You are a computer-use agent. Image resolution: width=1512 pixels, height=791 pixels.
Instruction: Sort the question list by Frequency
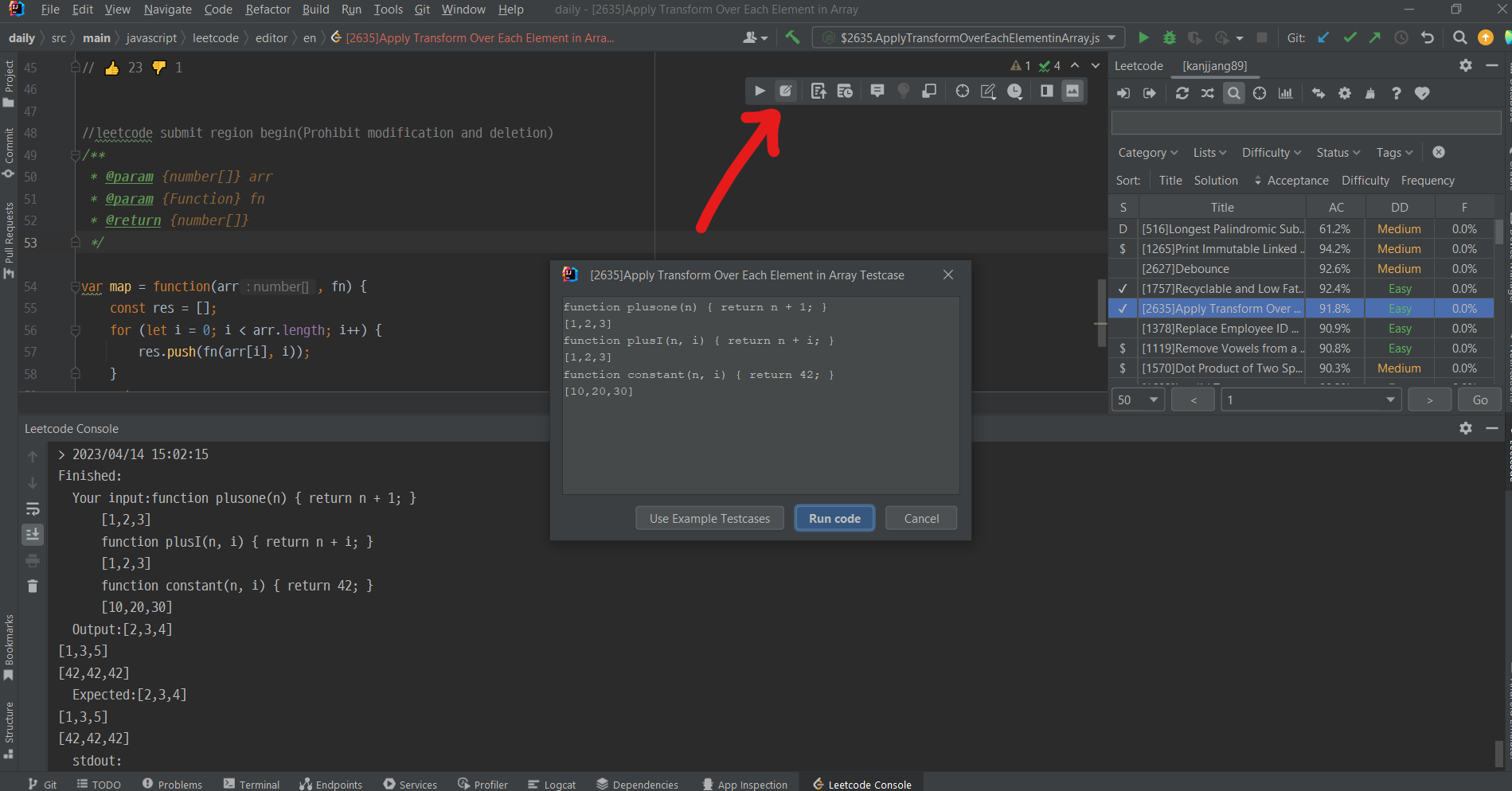(1428, 181)
